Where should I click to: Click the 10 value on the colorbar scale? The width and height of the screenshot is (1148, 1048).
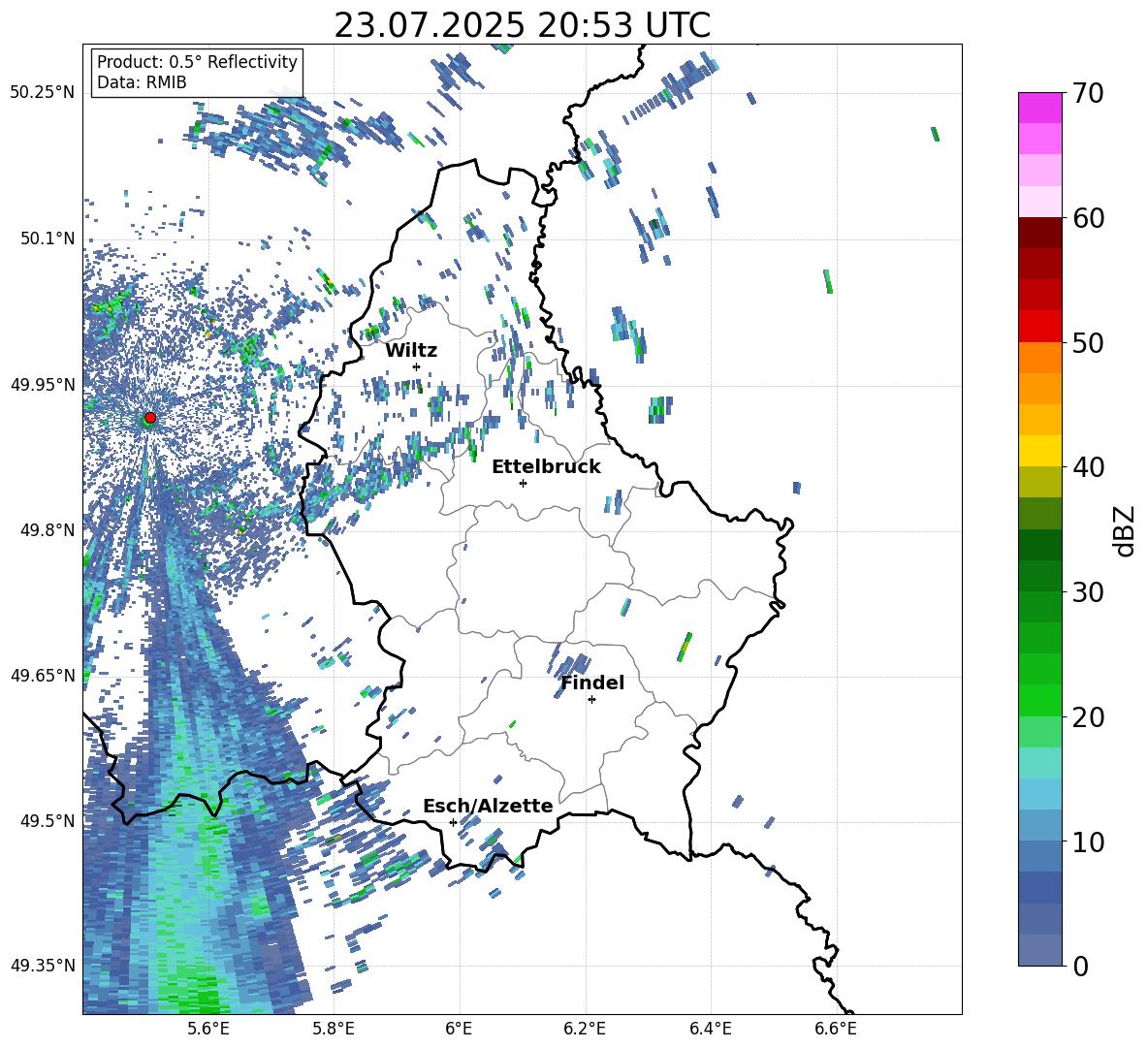click(1089, 842)
